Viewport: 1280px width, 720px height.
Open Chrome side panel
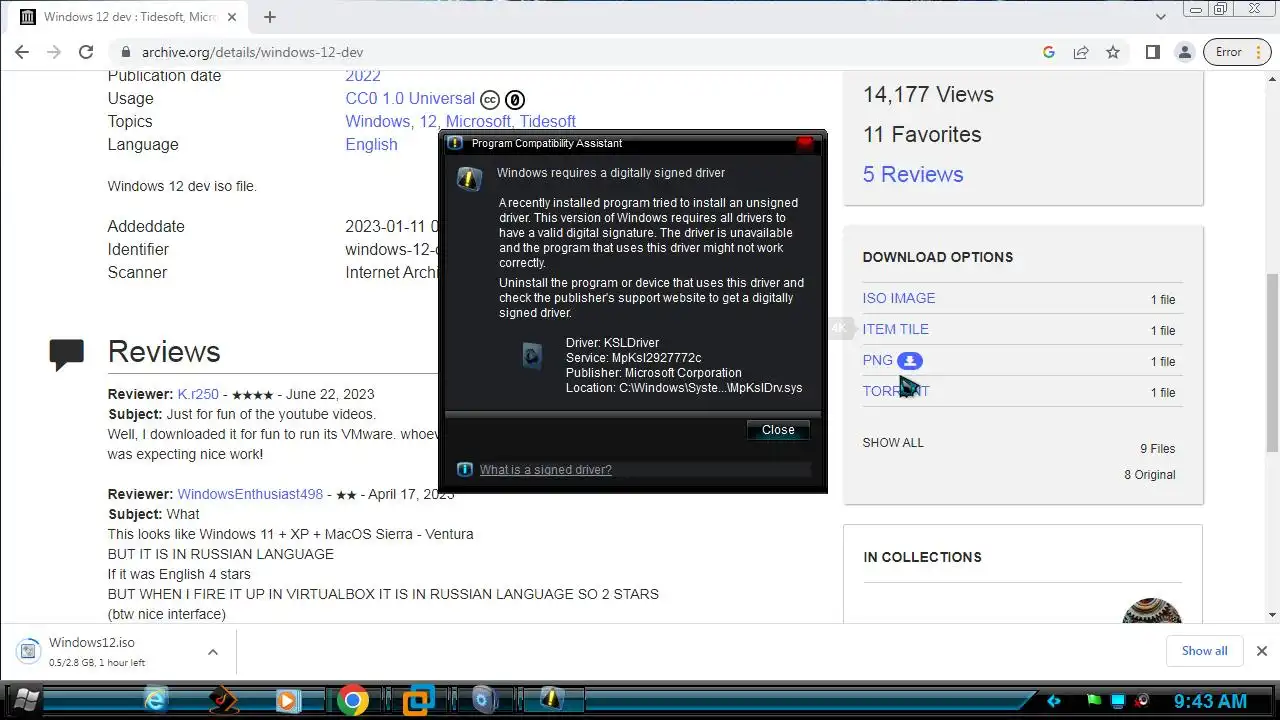tap(1152, 52)
